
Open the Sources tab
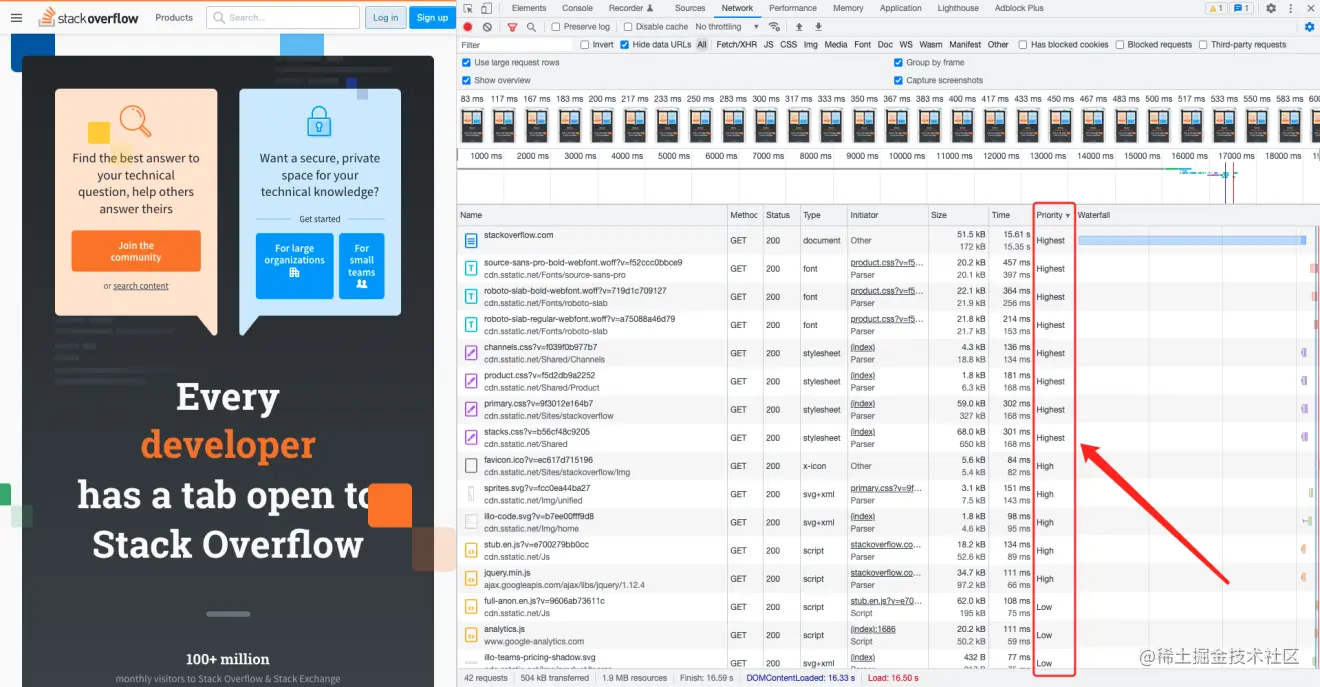coord(690,8)
